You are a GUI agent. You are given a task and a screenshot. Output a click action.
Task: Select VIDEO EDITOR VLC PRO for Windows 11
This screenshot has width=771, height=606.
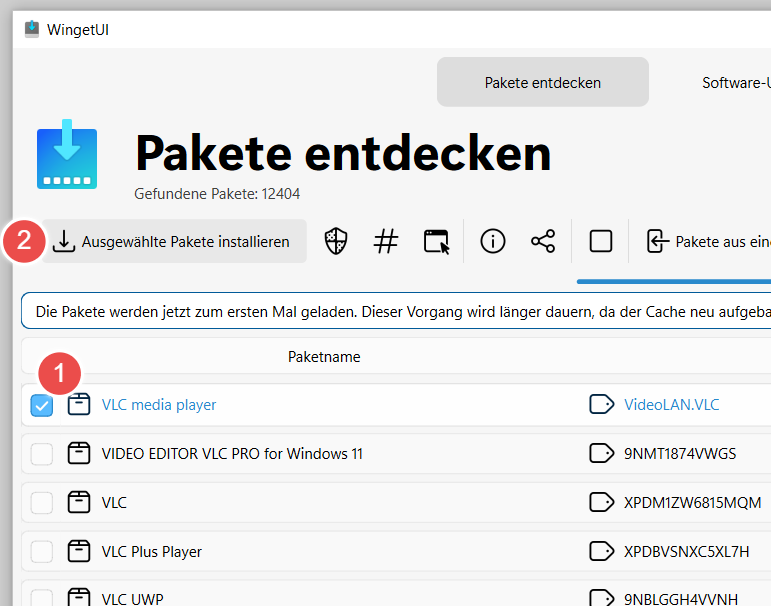tap(232, 454)
